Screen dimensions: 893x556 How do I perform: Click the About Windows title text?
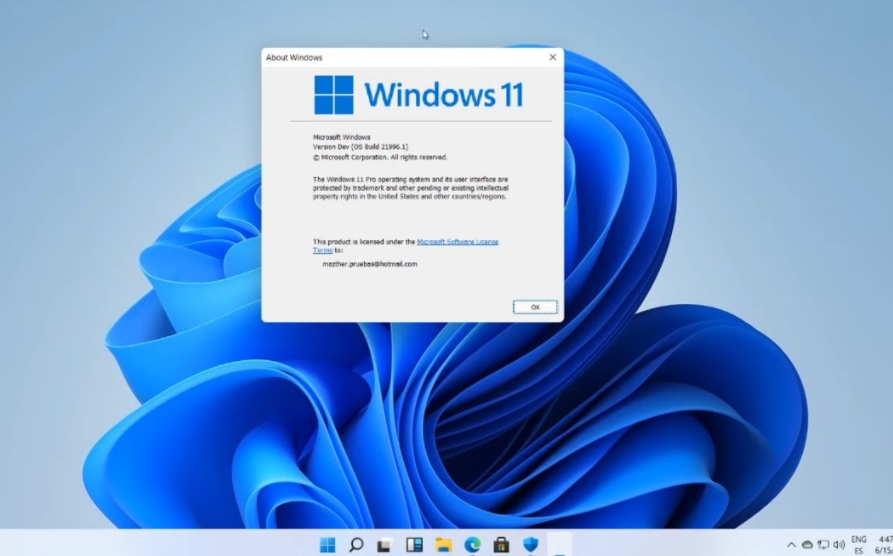point(294,58)
